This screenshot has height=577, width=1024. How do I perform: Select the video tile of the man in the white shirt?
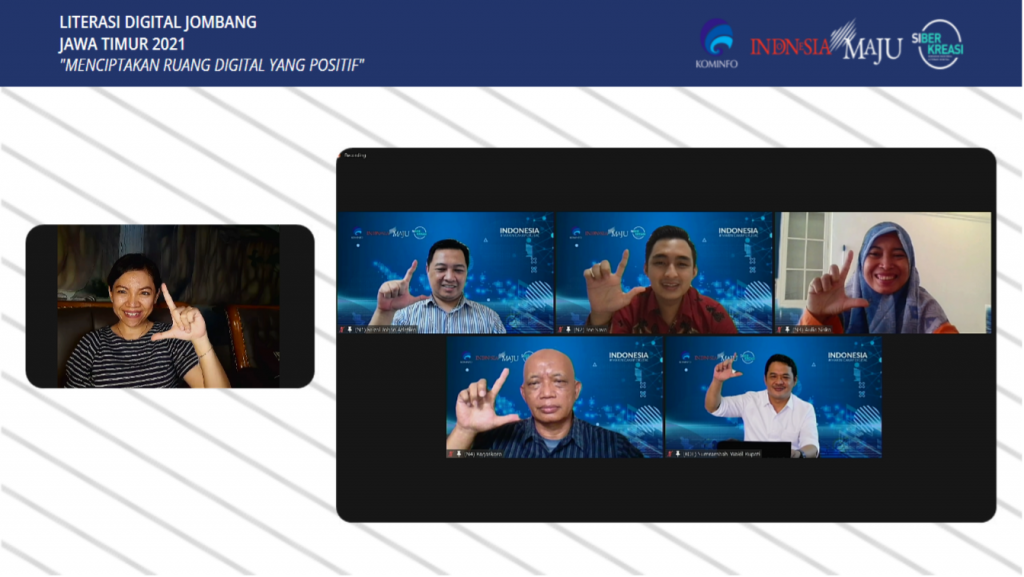(773, 397)
